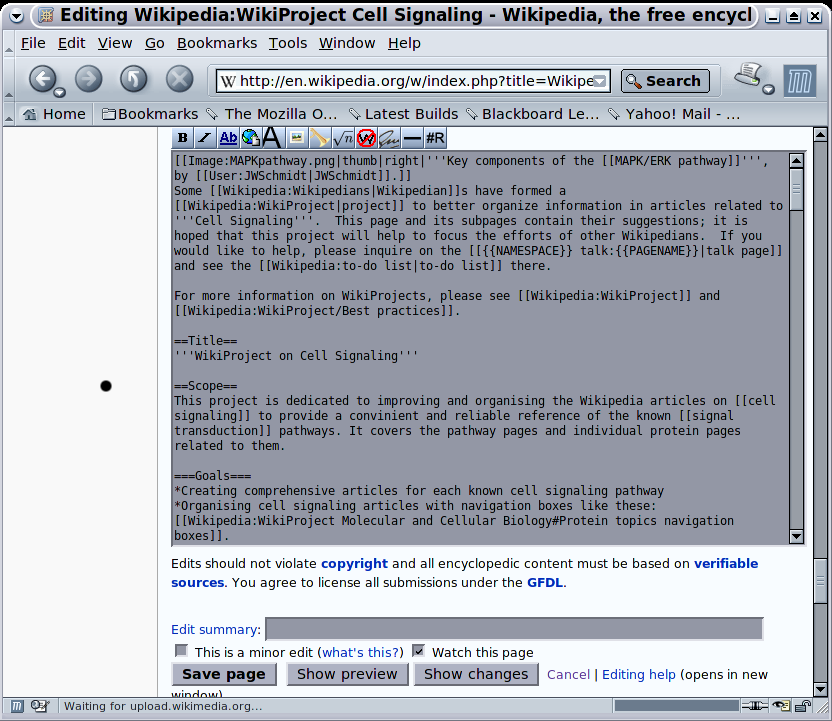Image resolution: width=832 pixels, height=721 pixels.
Task: Open the 'what's this?' minor edit link
Action: 360,652
